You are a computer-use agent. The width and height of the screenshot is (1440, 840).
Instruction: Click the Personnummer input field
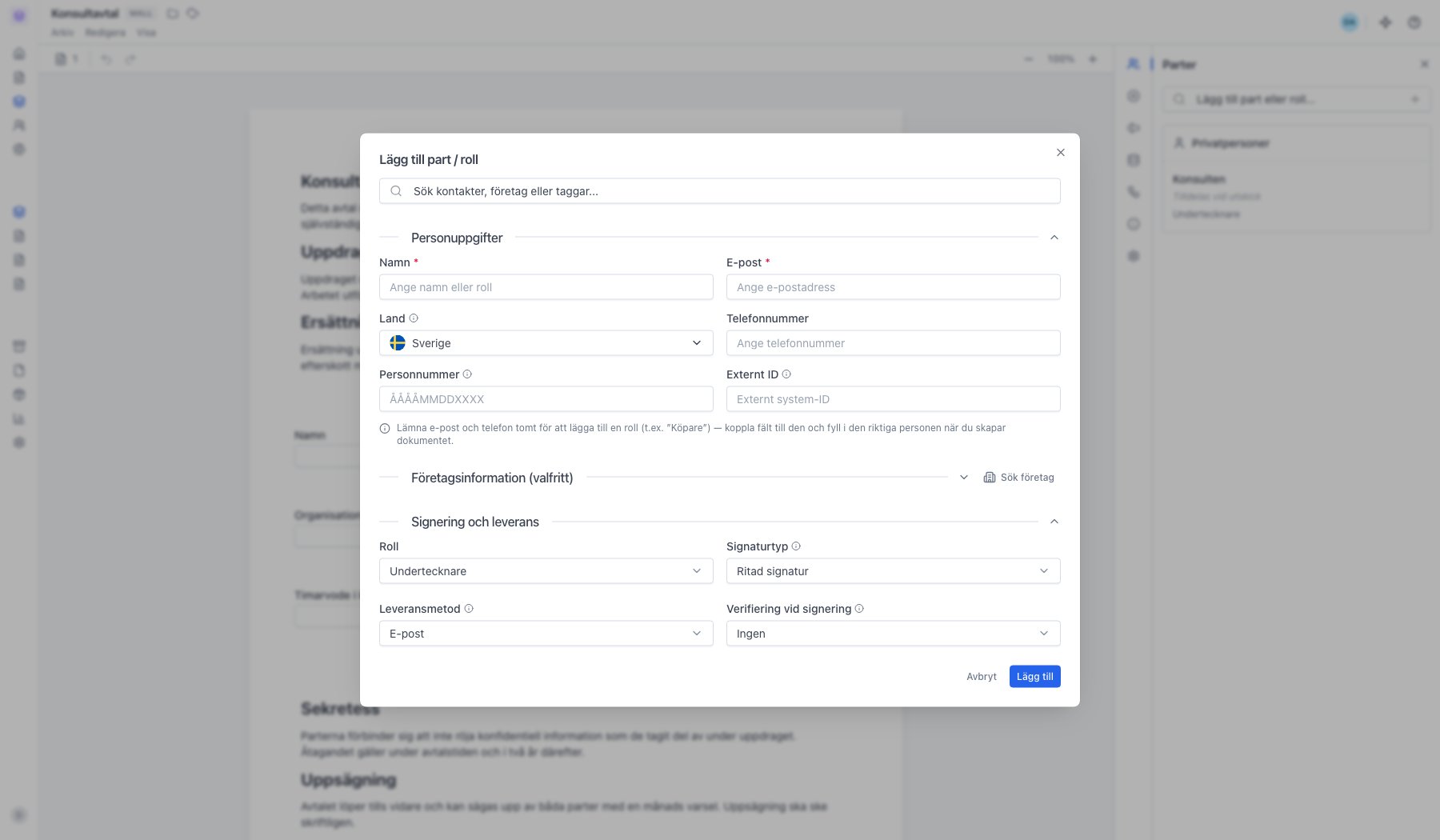(x=546, y=399)
